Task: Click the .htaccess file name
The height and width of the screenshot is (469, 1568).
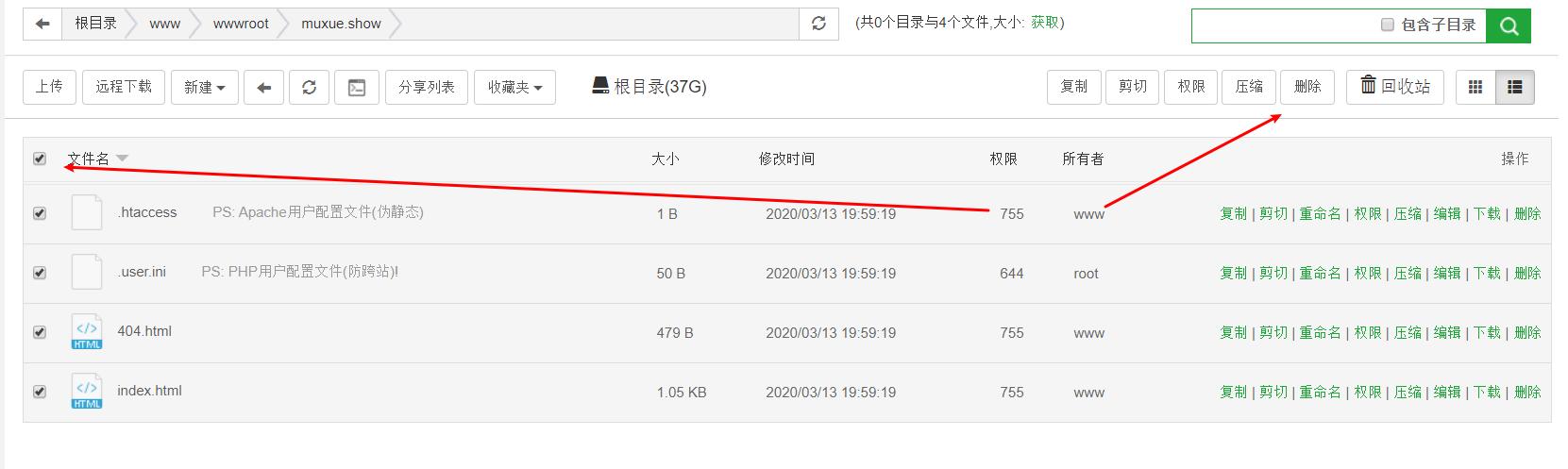Action: coord(147,212)
